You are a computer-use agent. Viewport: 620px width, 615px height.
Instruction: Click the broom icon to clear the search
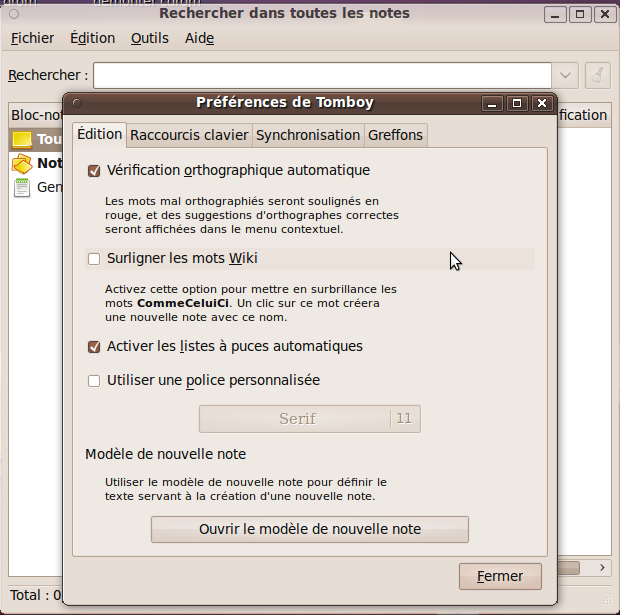(597, 75)
